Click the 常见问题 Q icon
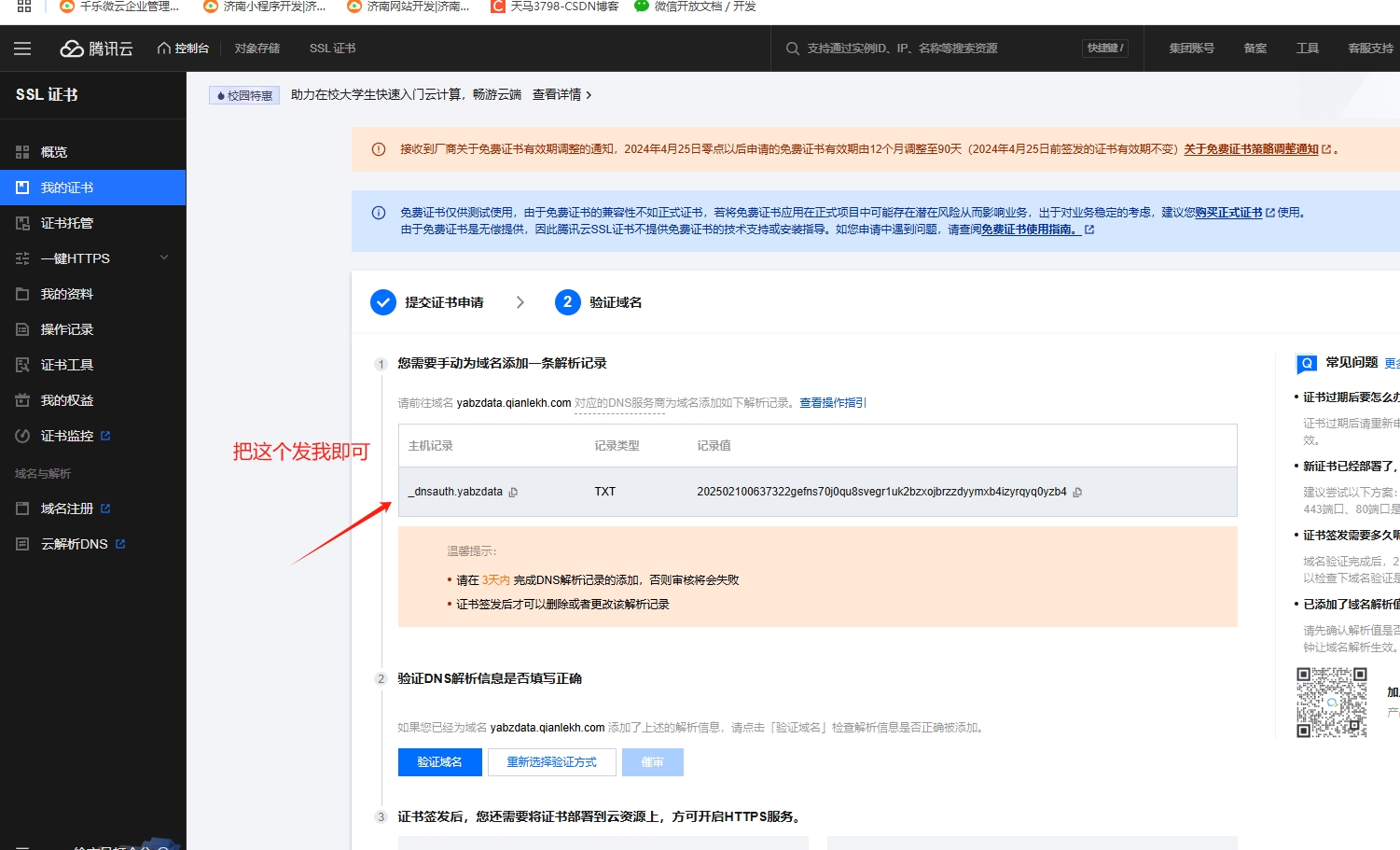Viewport: 1400px width, 850px height. tap(1307, 363)
